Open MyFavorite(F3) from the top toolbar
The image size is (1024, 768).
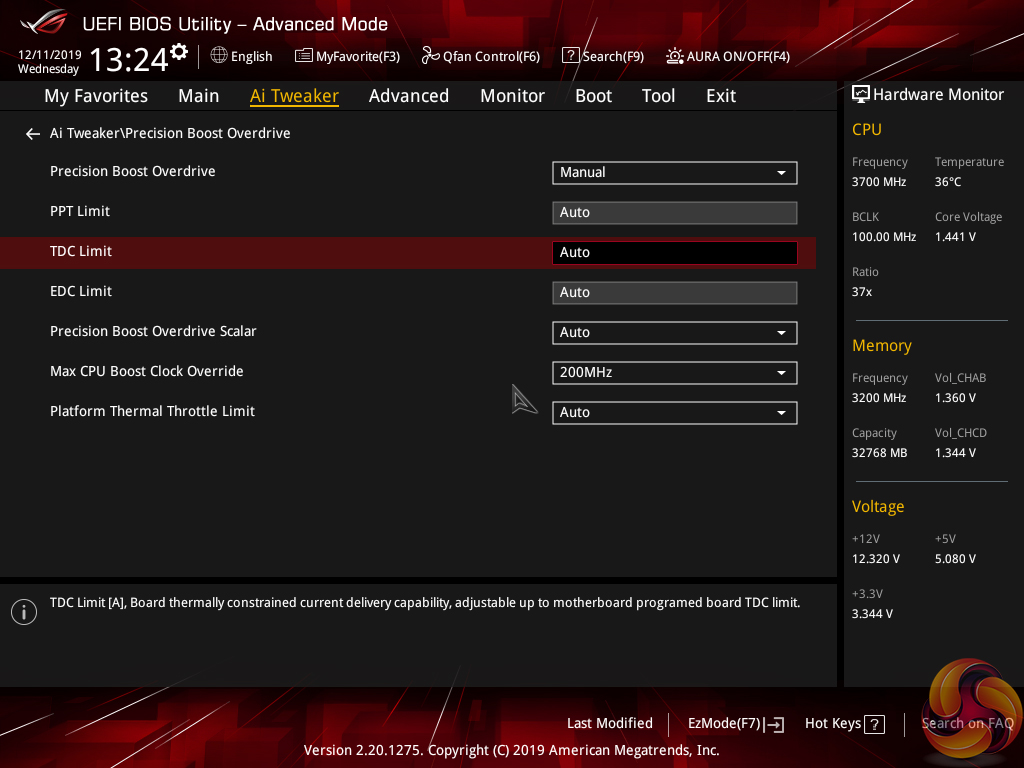pyautogui.click(x=347, y=57)
